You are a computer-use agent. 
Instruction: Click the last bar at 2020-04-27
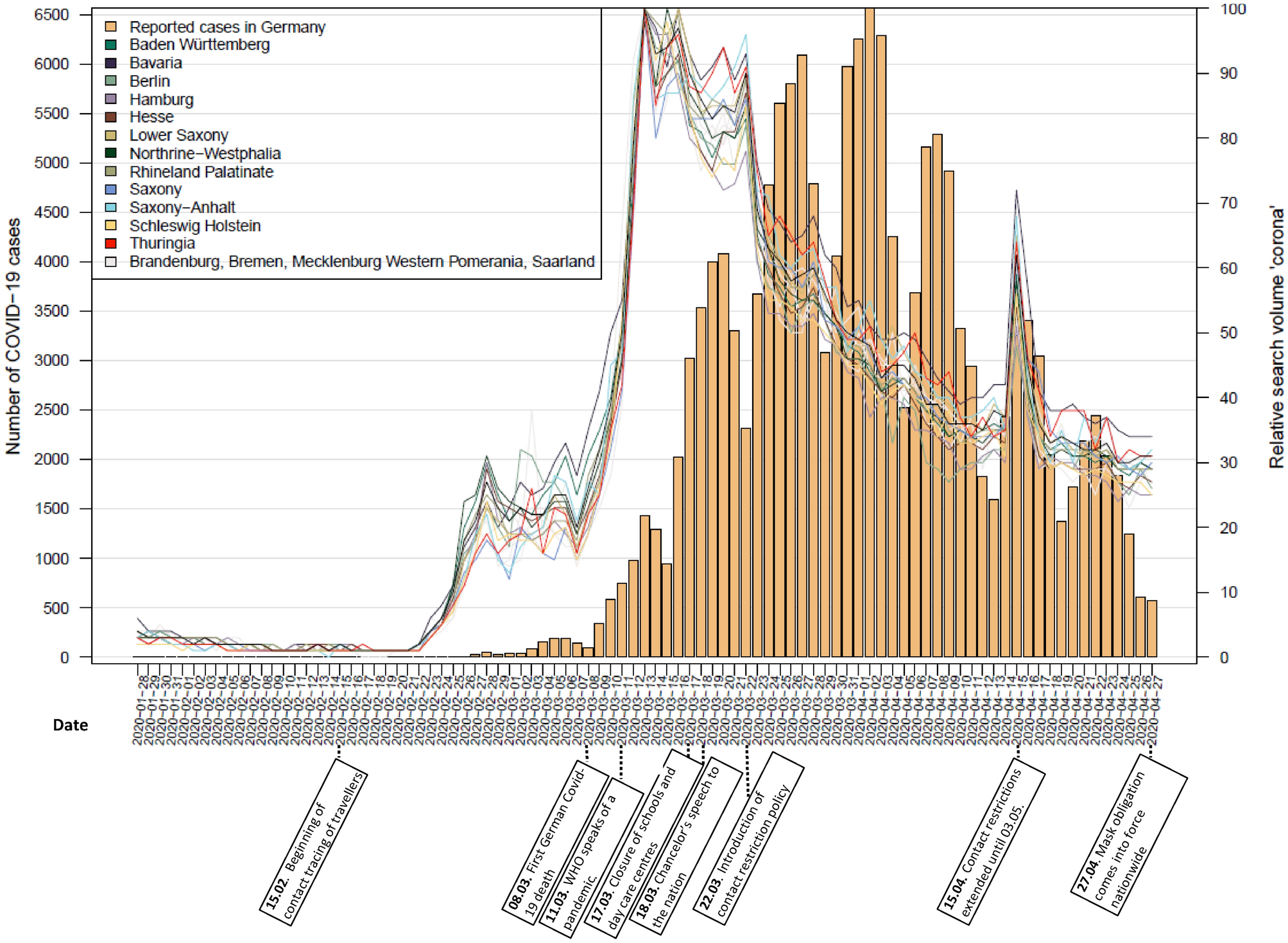tap(1152, 628)
